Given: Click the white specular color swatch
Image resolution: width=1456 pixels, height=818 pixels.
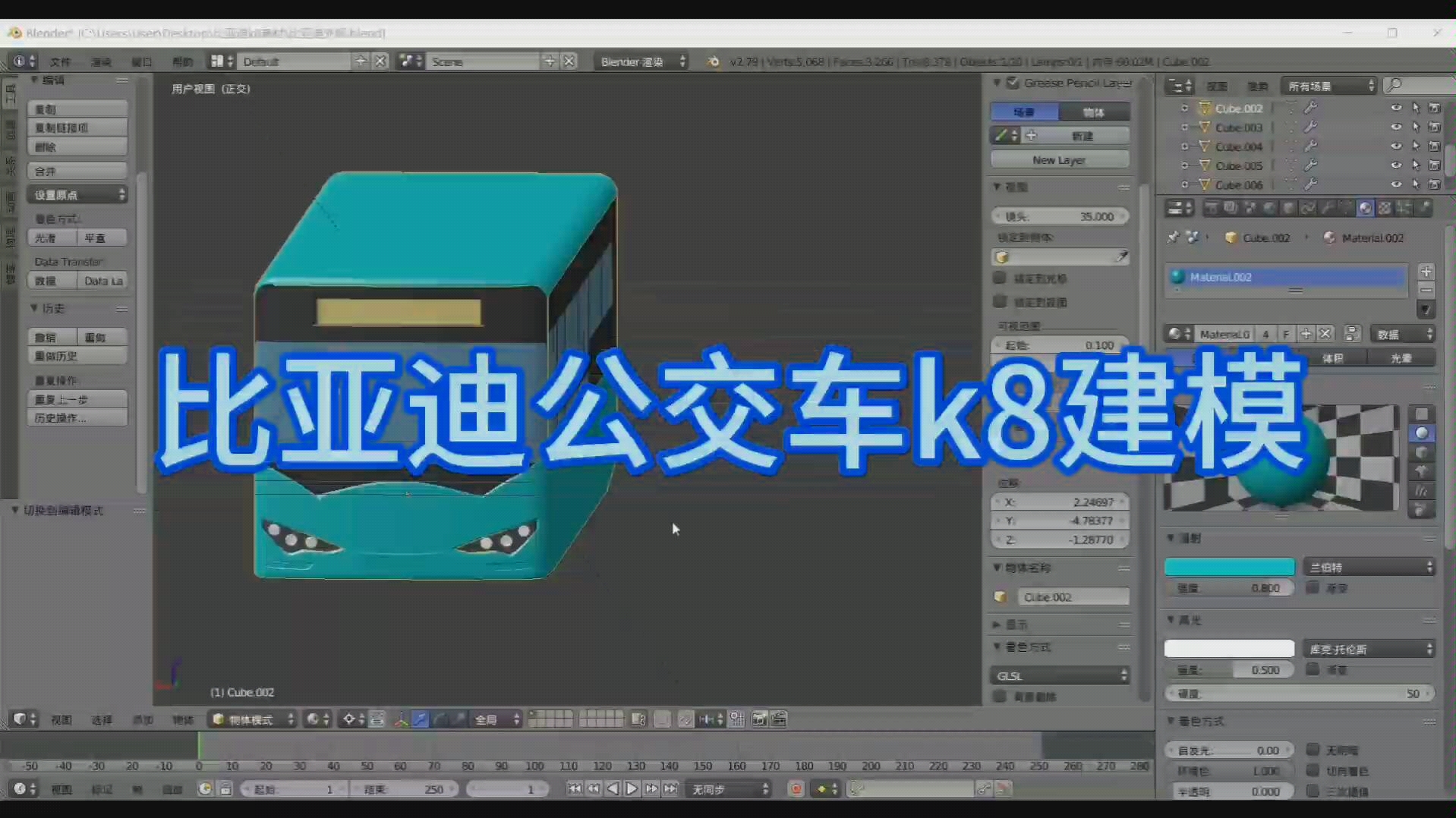Looking at the screenshot, I should pos(1229,649).
